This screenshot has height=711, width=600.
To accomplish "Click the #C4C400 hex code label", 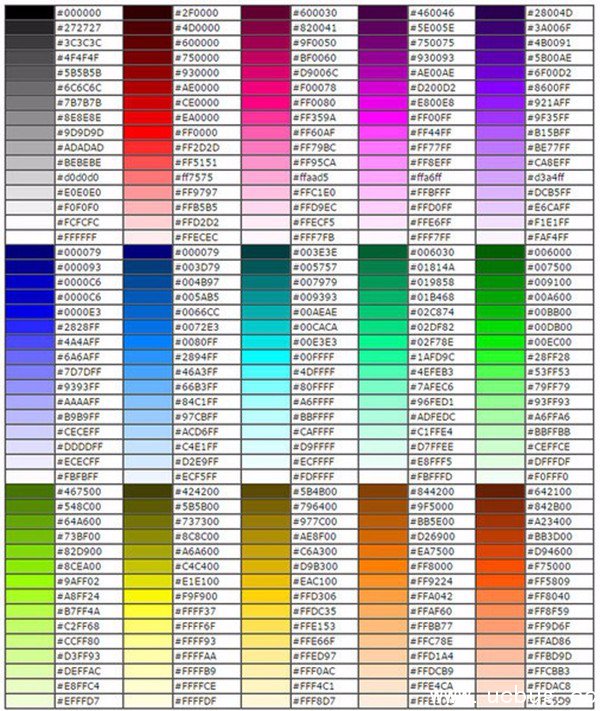I will click(198, 566).
